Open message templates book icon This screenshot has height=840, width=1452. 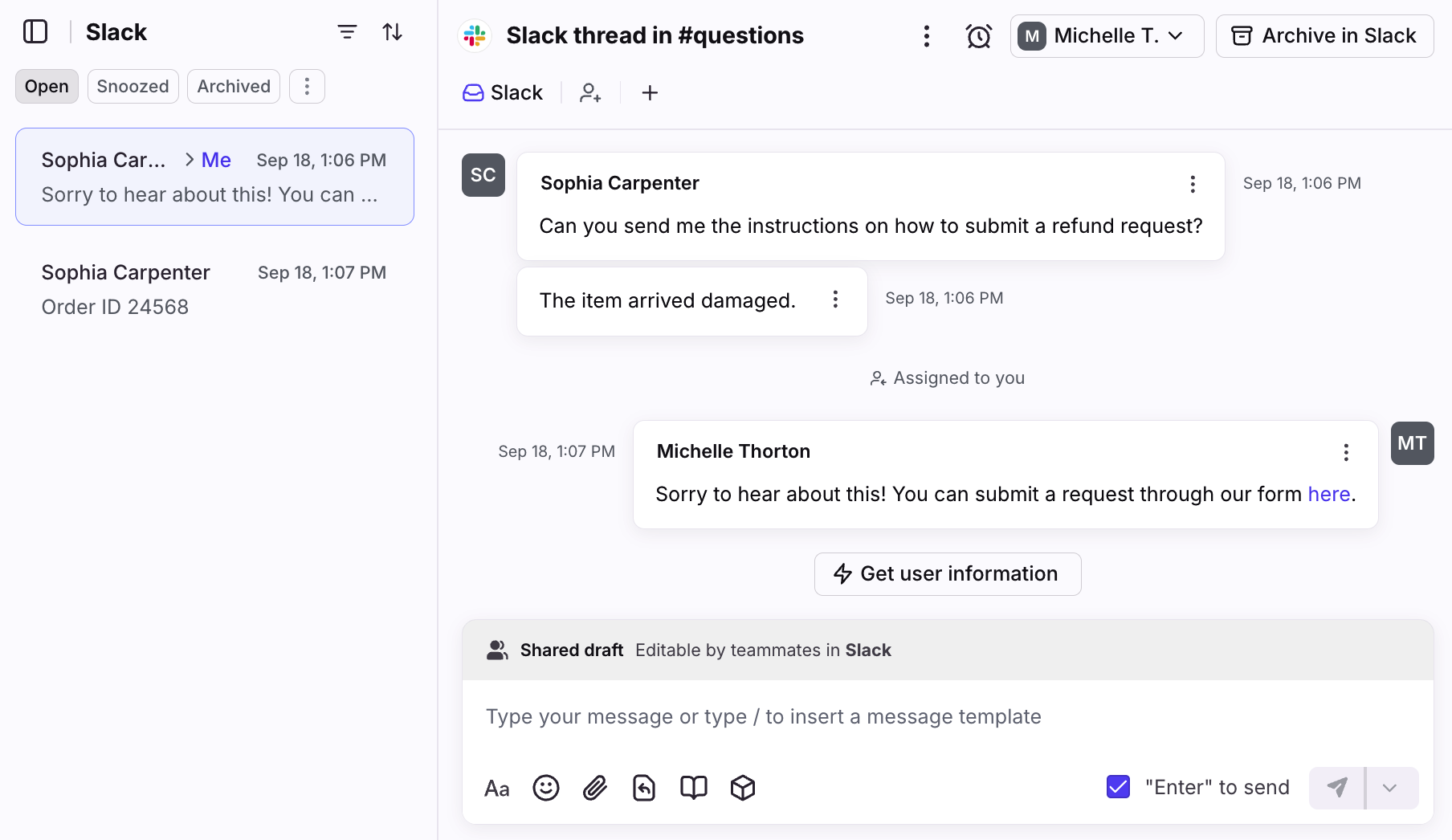click(x=694, y=788)
